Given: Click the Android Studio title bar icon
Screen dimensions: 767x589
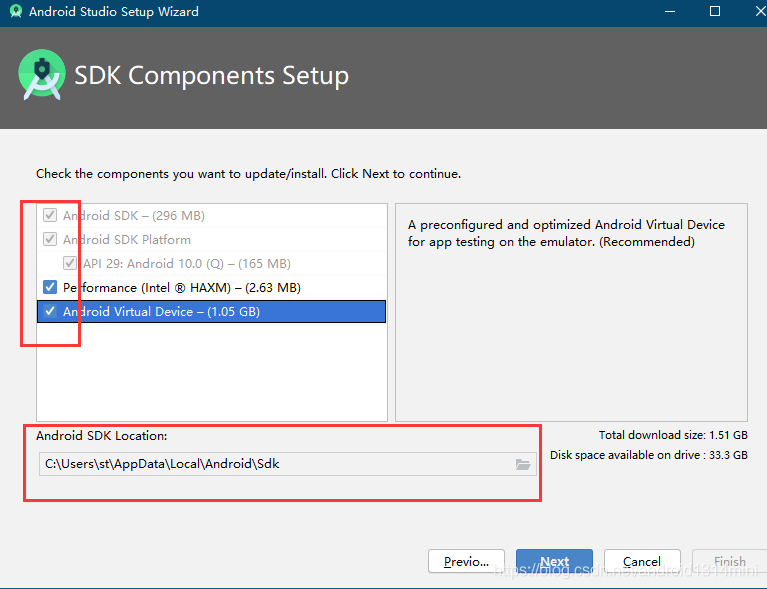Looking at the screenshot, I should (x=16, y=11).
